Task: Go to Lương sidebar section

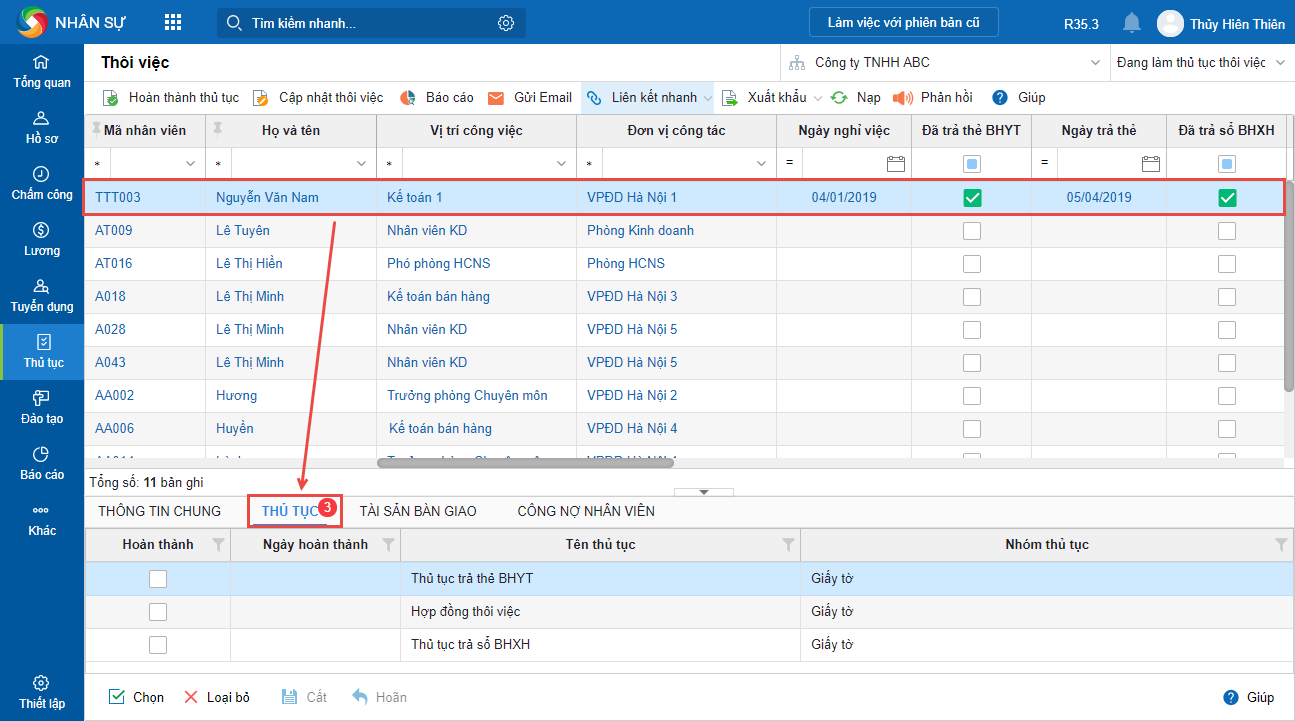Action: pyautogui.click(x=42, y=239)
